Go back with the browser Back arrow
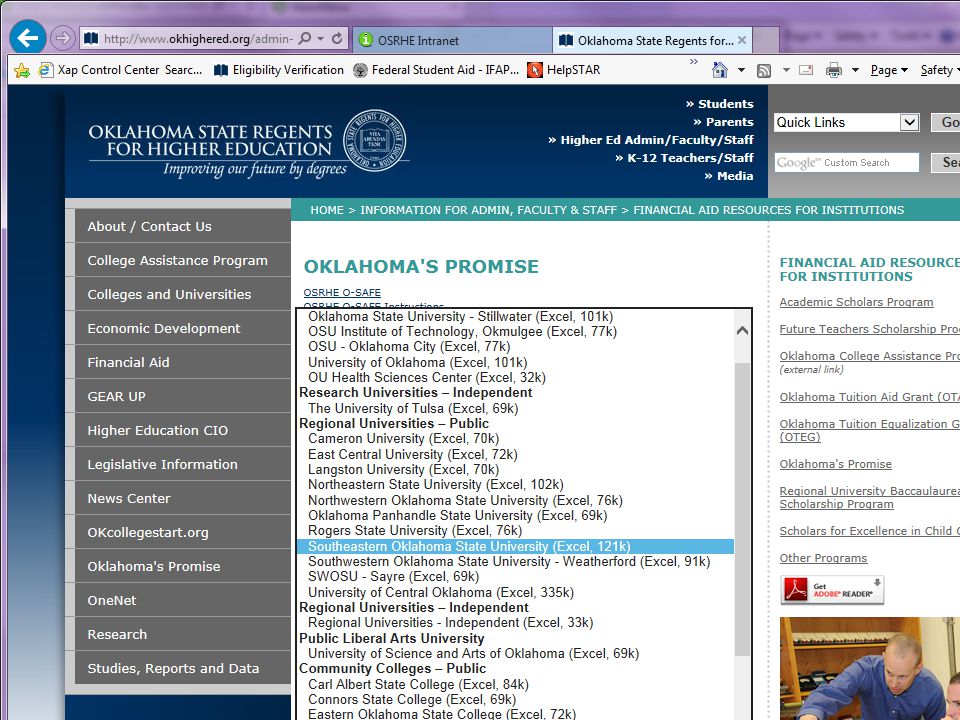The image size is (960, 720). pos(28,38)
